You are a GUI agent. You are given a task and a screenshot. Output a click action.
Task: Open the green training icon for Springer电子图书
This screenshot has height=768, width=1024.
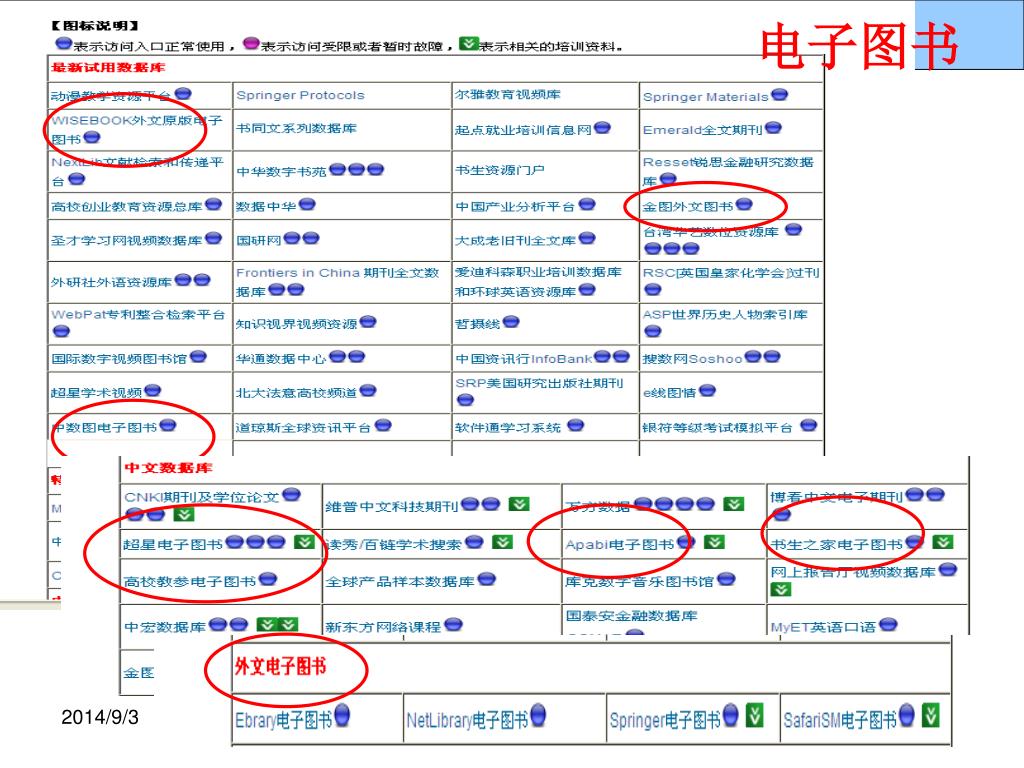(x=754, y=716)
